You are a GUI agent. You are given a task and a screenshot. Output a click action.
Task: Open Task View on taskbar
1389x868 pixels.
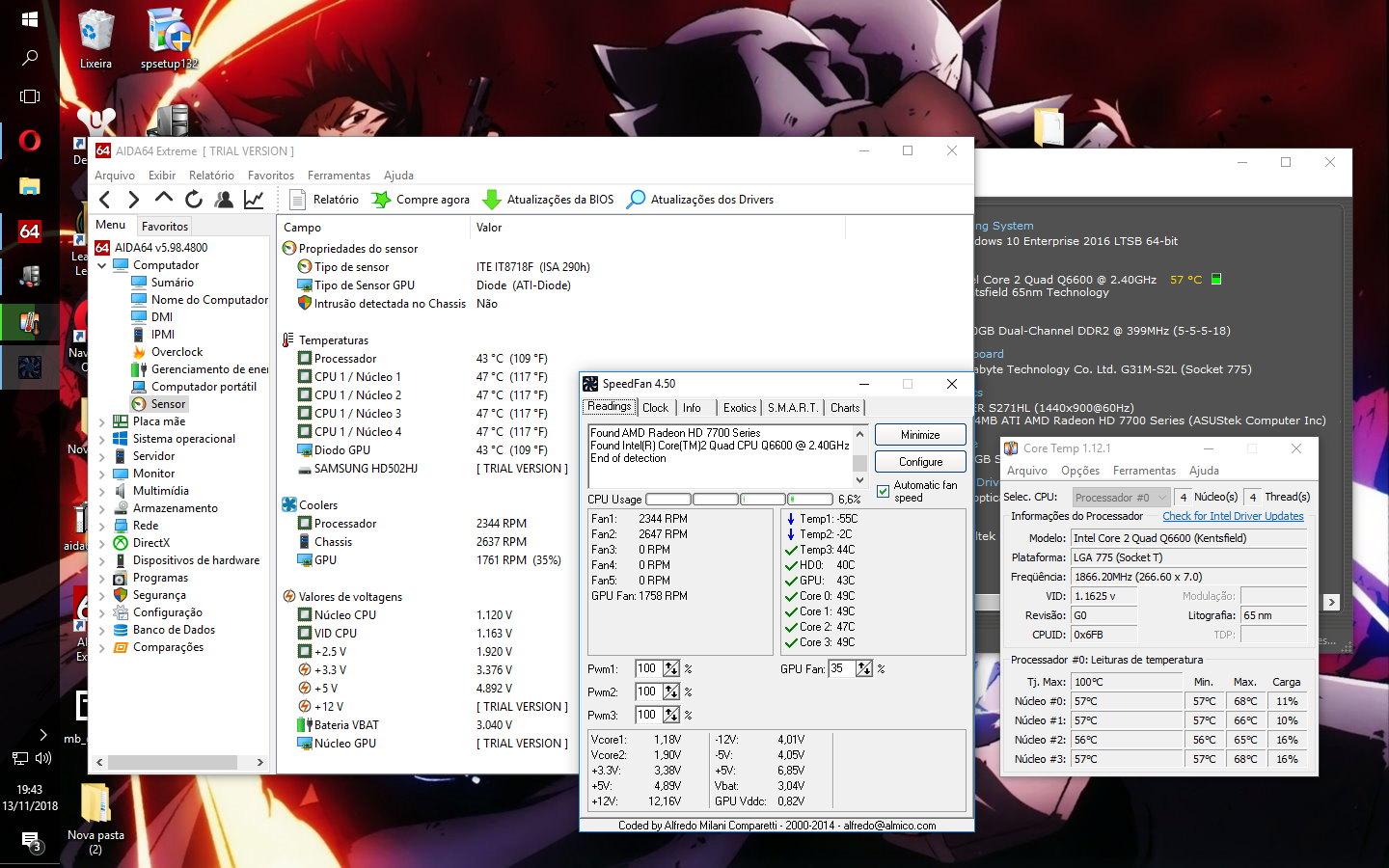click(29, 96)
